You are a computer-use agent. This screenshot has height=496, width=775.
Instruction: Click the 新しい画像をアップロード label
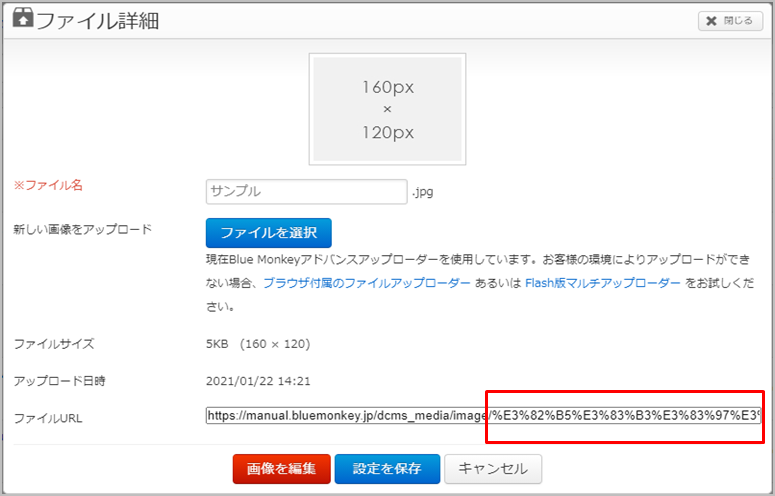(83, 229)
